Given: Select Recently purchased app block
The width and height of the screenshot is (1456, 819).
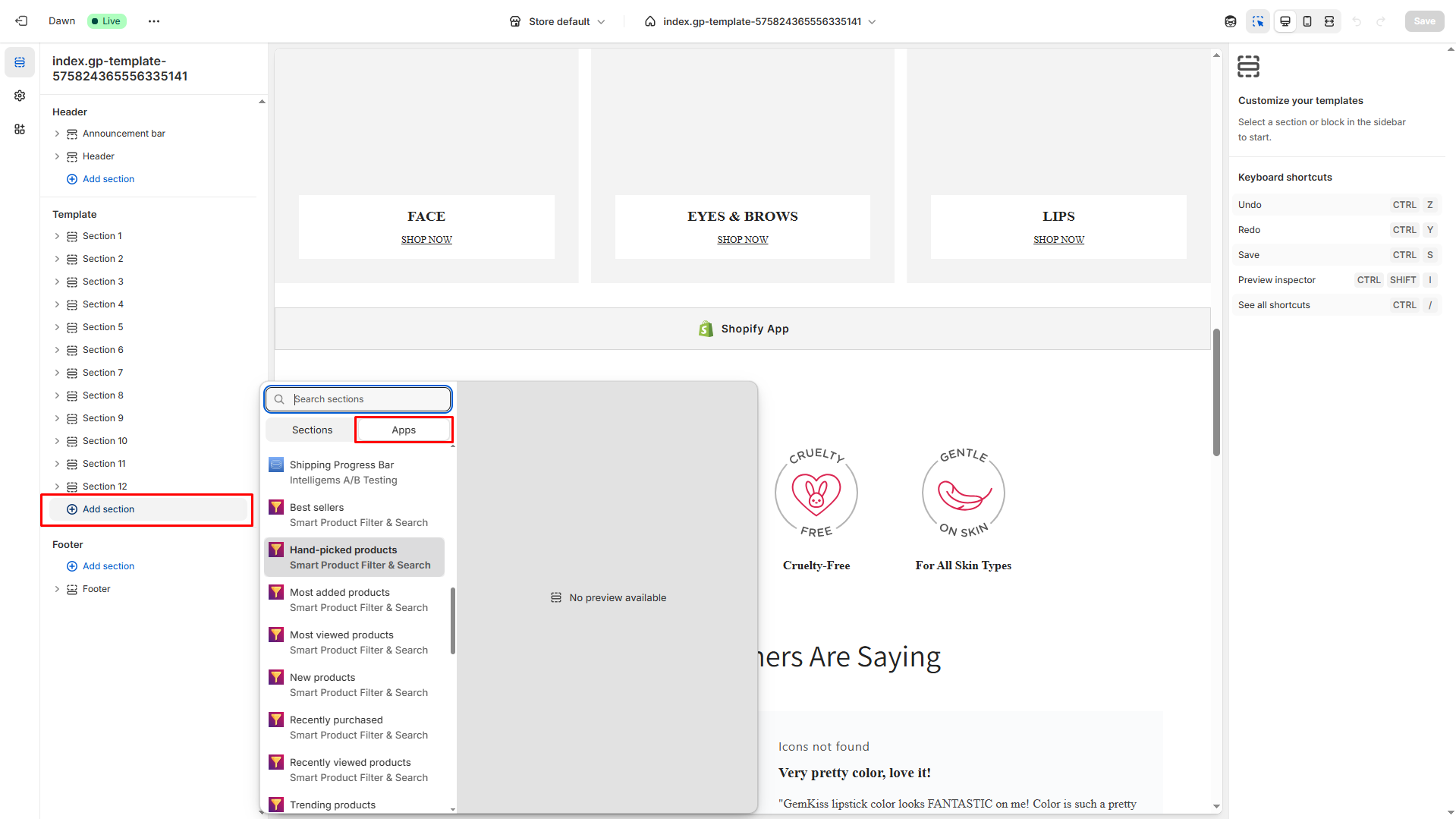Looking at the screenshot, I should point(354,727).
